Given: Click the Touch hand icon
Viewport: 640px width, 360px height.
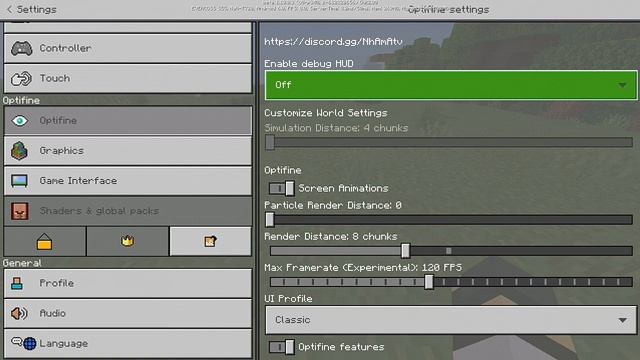Looking at the screenshot, I should pyautogui.click(x=21, y=78).
